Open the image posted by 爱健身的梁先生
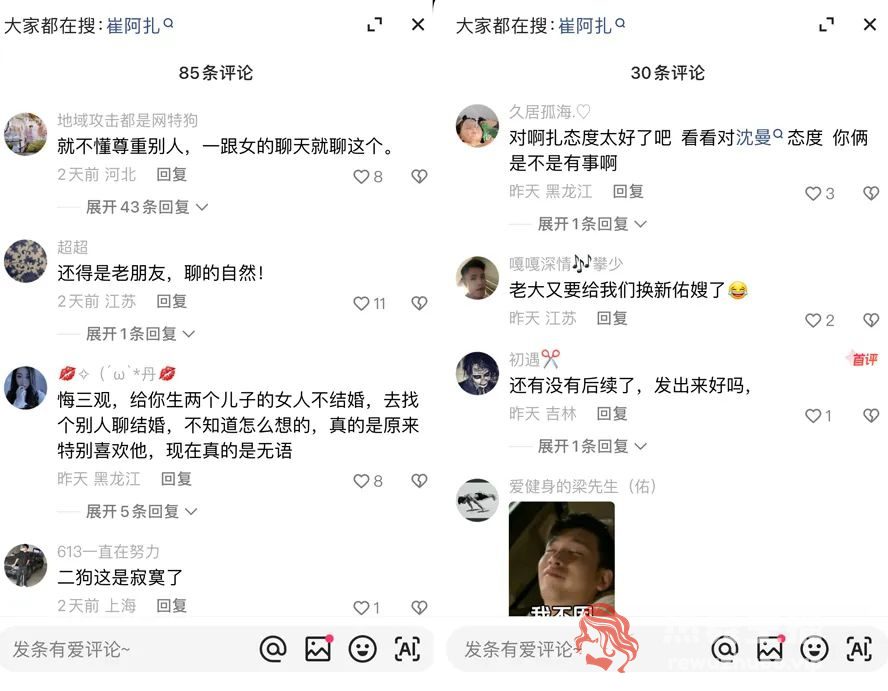Image resolution: width=888 pixels, height=691 pixels. [561, 558]
